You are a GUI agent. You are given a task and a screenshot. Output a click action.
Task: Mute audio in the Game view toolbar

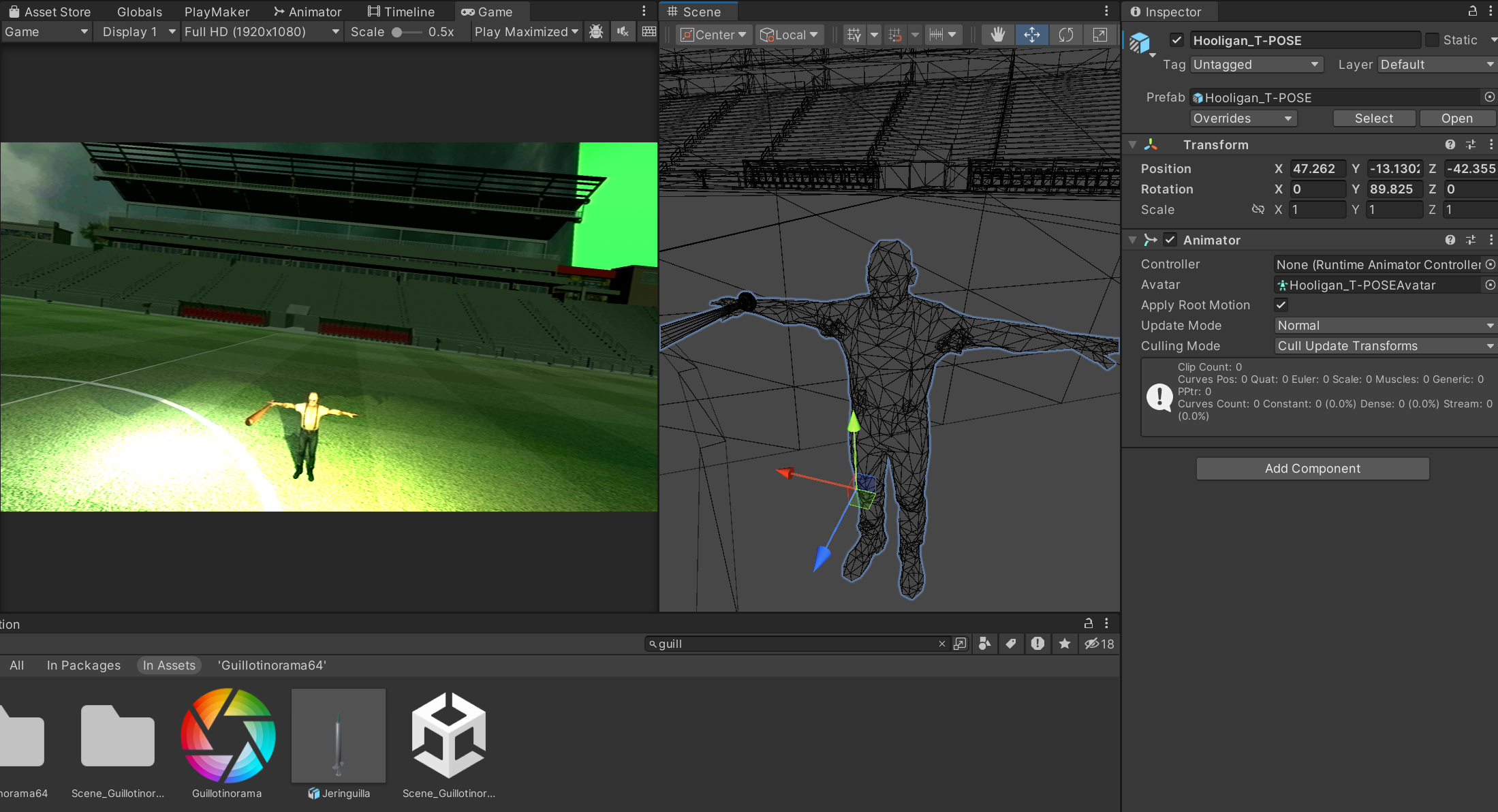(623, 32)
